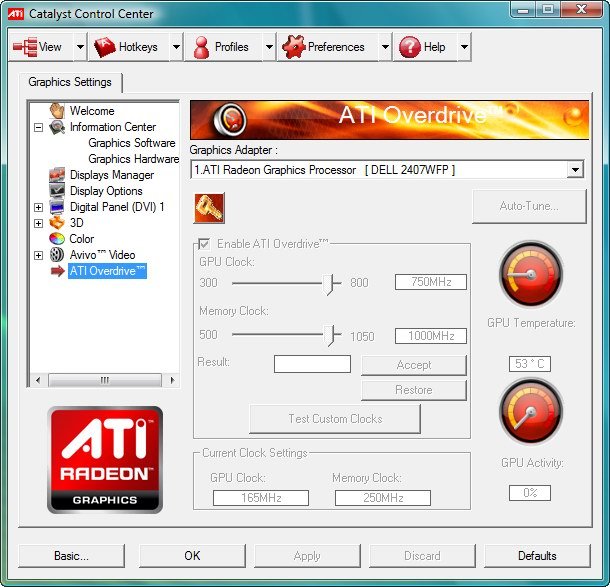The width and height of the screenshot is (610, 587).
Task: Click the 1000MHz memory clock field
Action: point(431,336)
